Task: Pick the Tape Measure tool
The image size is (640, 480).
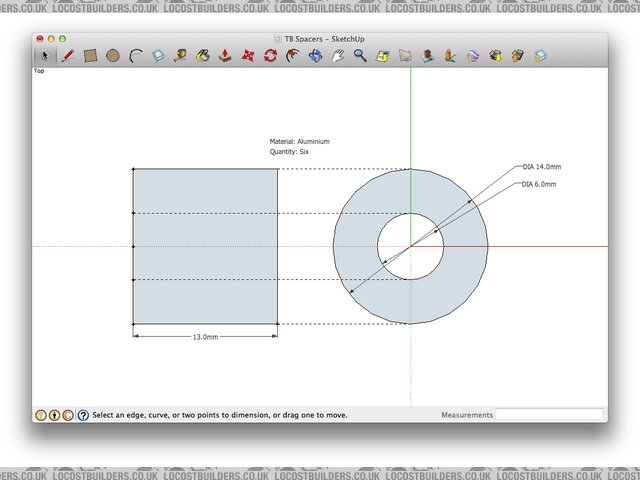Action: click(180, 56)
